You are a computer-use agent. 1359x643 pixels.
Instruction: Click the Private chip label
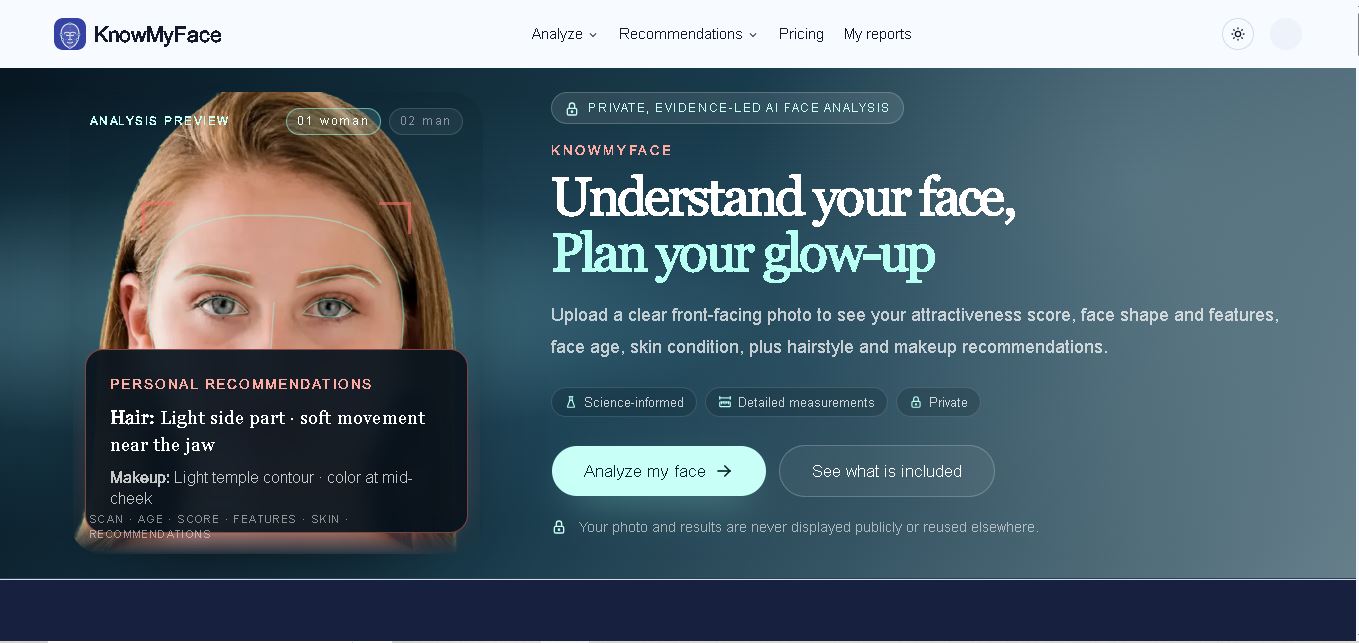[x=948, y=402]
